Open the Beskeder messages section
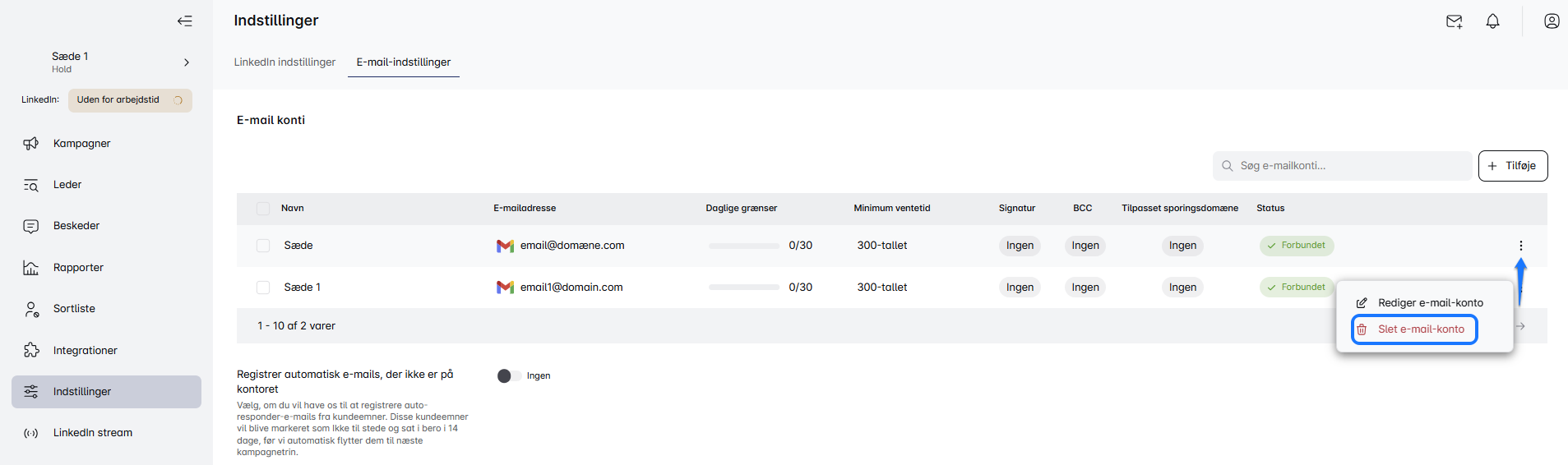 pyautogui.click(x=76, y=226)
